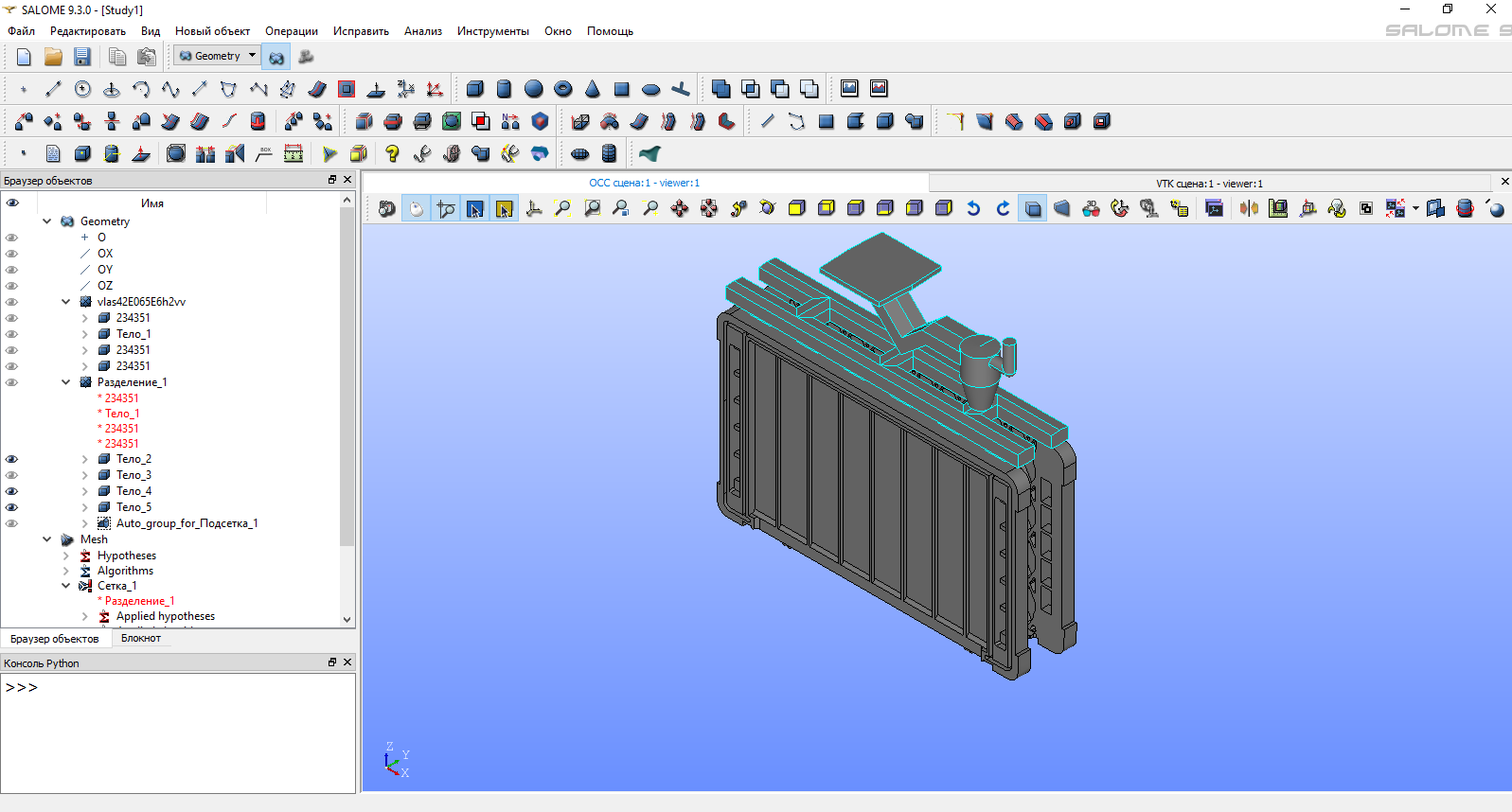Select the Create Torus tool
Viewport: 1512px width, 812px height.
coord(563,89)
